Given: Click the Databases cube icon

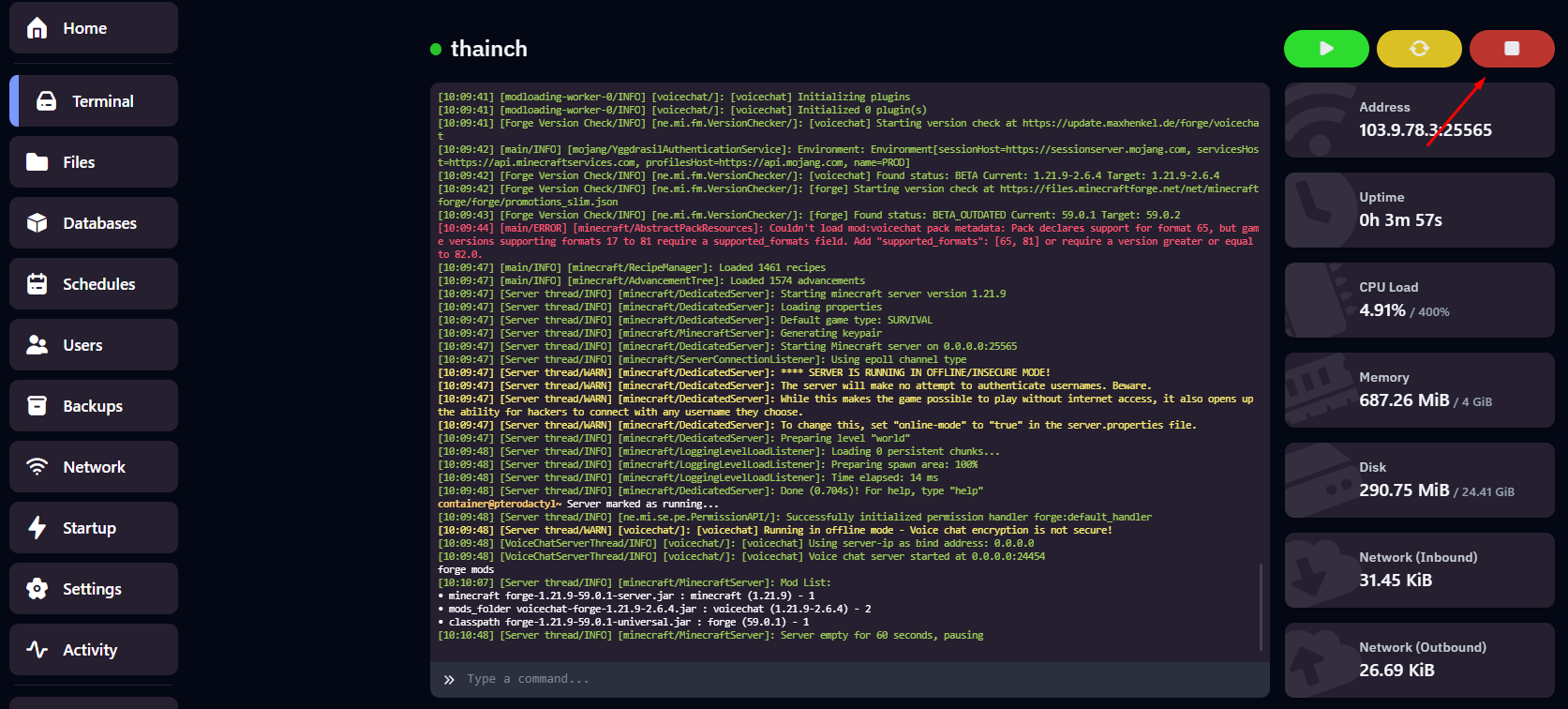Looking at the screenshot, I should tap(37, 223).
